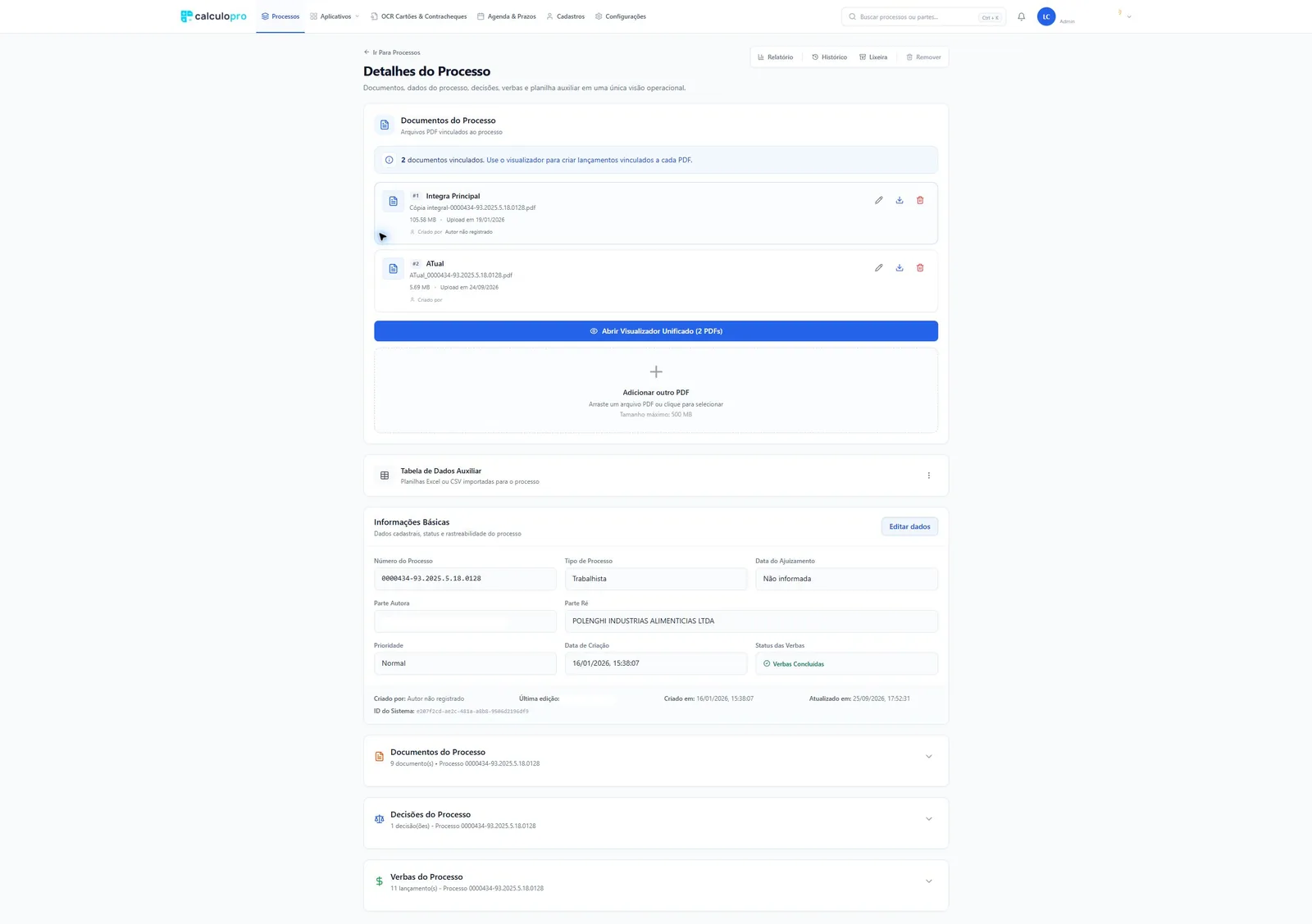Download the ATual PDF file
The height and width of the screenshot is (924, 1312).
tap(900, 267)
